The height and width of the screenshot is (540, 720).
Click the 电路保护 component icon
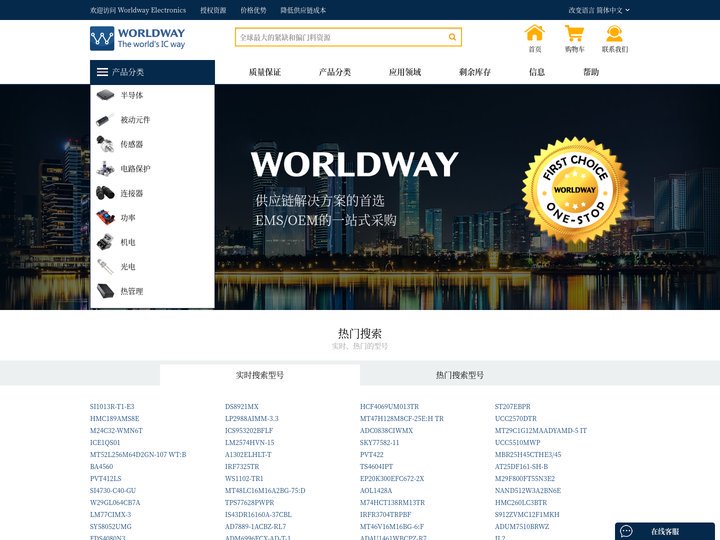tap(105, 169)
